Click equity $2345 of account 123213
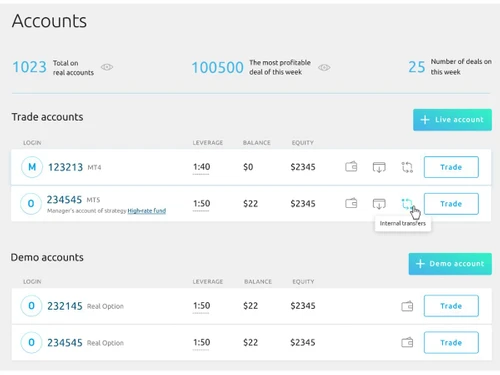This screenshot has height=375, width=500. pyautogui.click(x=303, y=167)
